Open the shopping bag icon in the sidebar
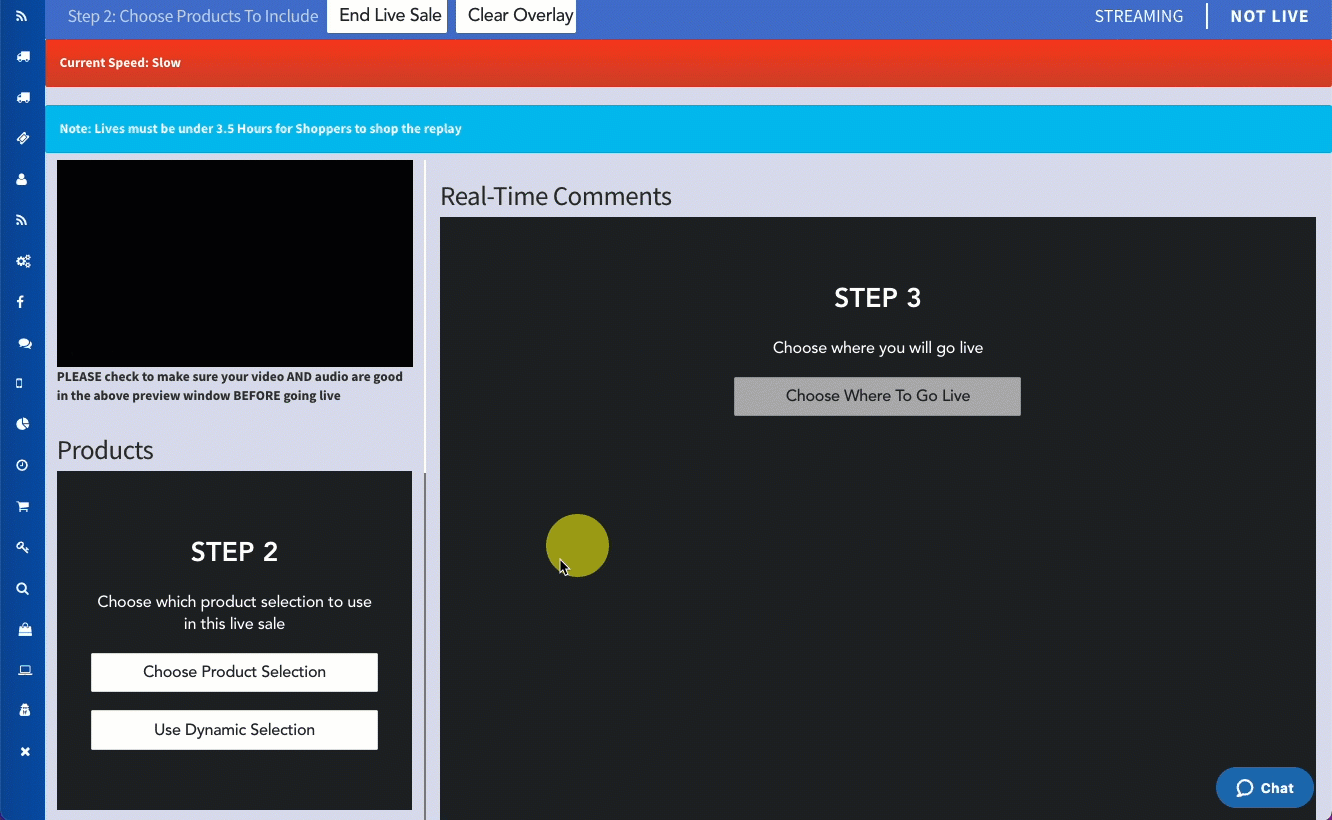This screenshot has height=820, width=1332. 24,629
